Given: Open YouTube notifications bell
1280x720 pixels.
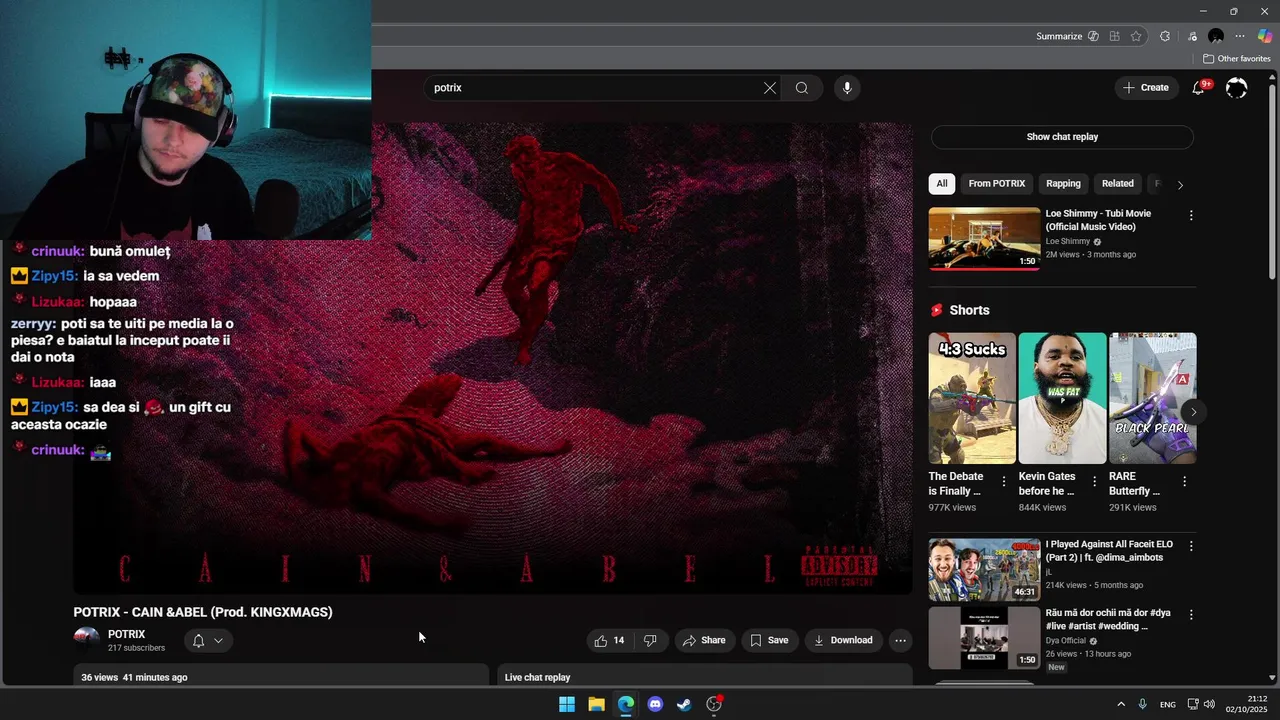Looking at the screenshot, I should [x=1198, y=88].
